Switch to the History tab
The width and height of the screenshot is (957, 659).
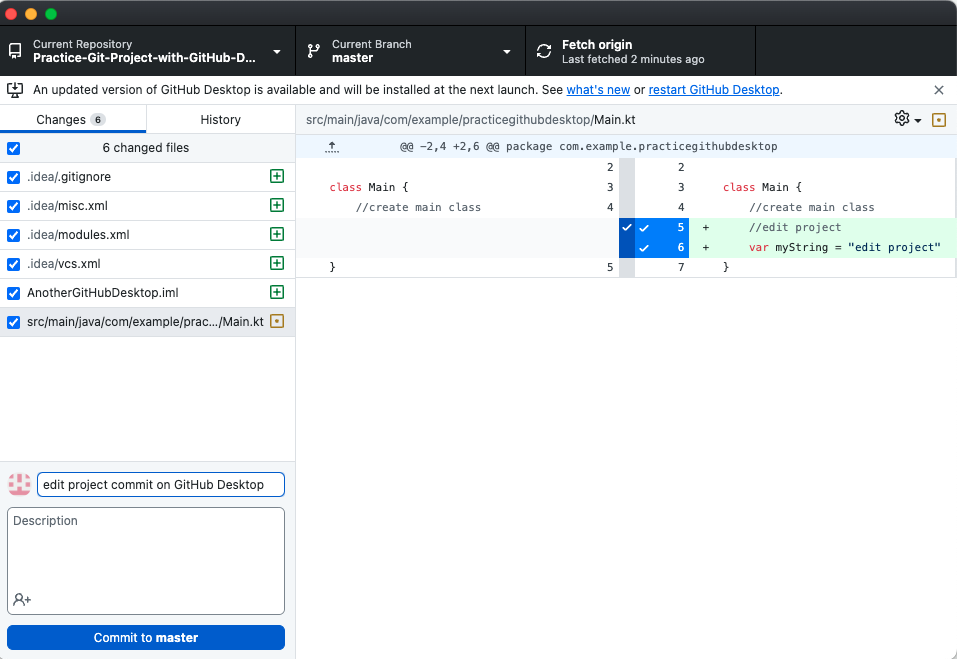220,119
